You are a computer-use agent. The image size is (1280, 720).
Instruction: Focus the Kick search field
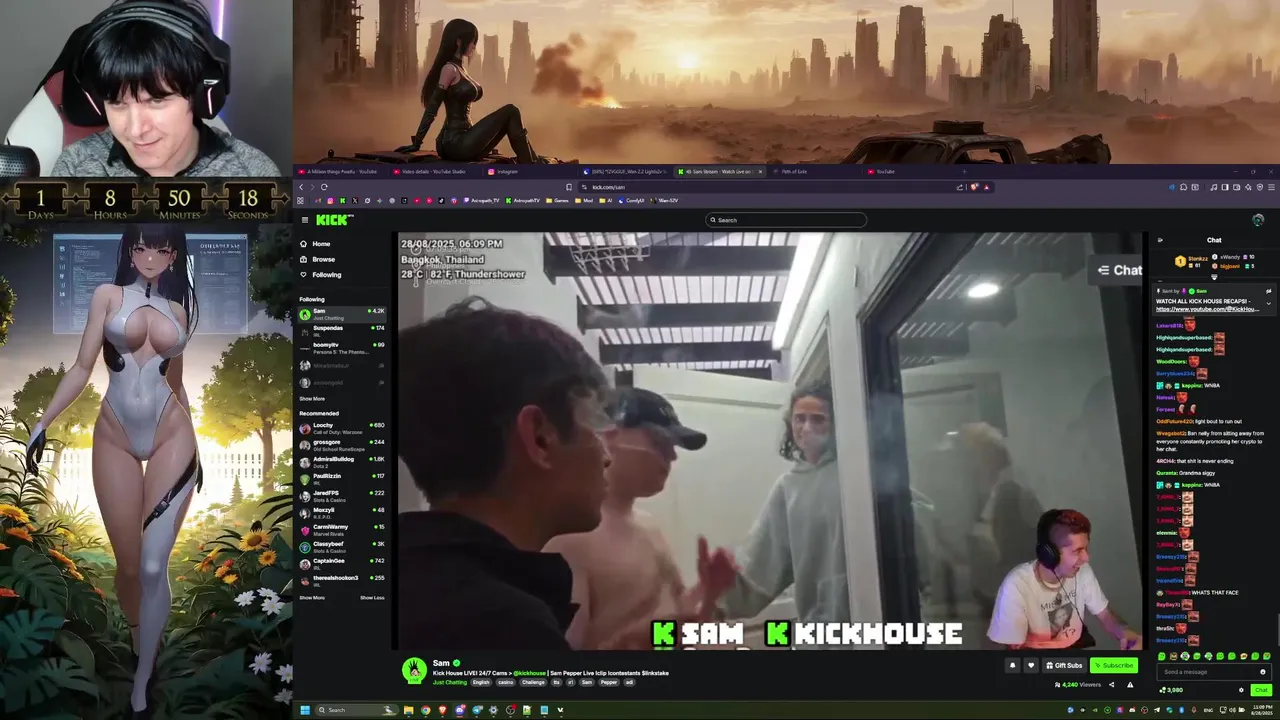click(785, 220)
